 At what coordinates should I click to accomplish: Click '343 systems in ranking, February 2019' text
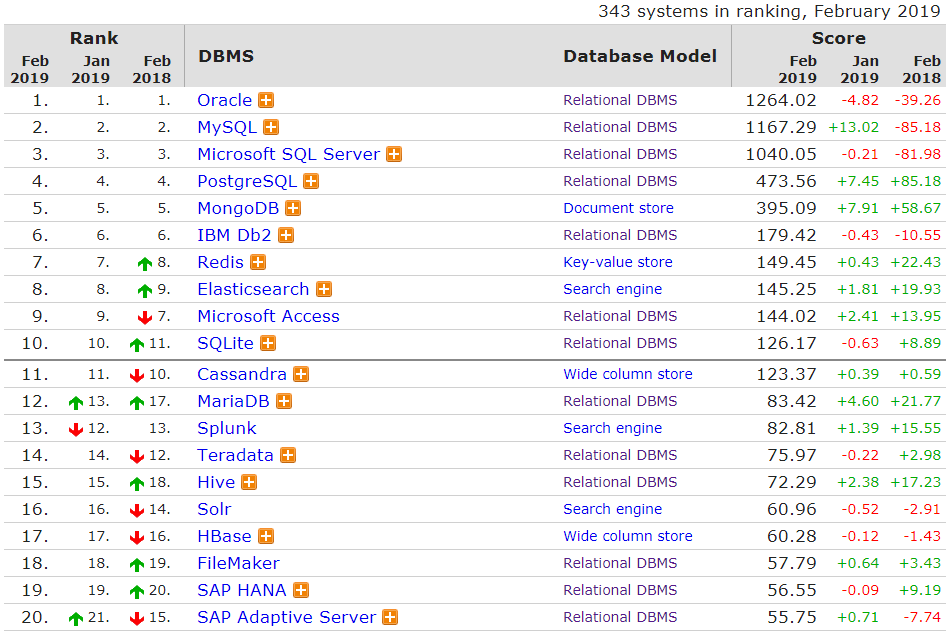pos(769,12)
